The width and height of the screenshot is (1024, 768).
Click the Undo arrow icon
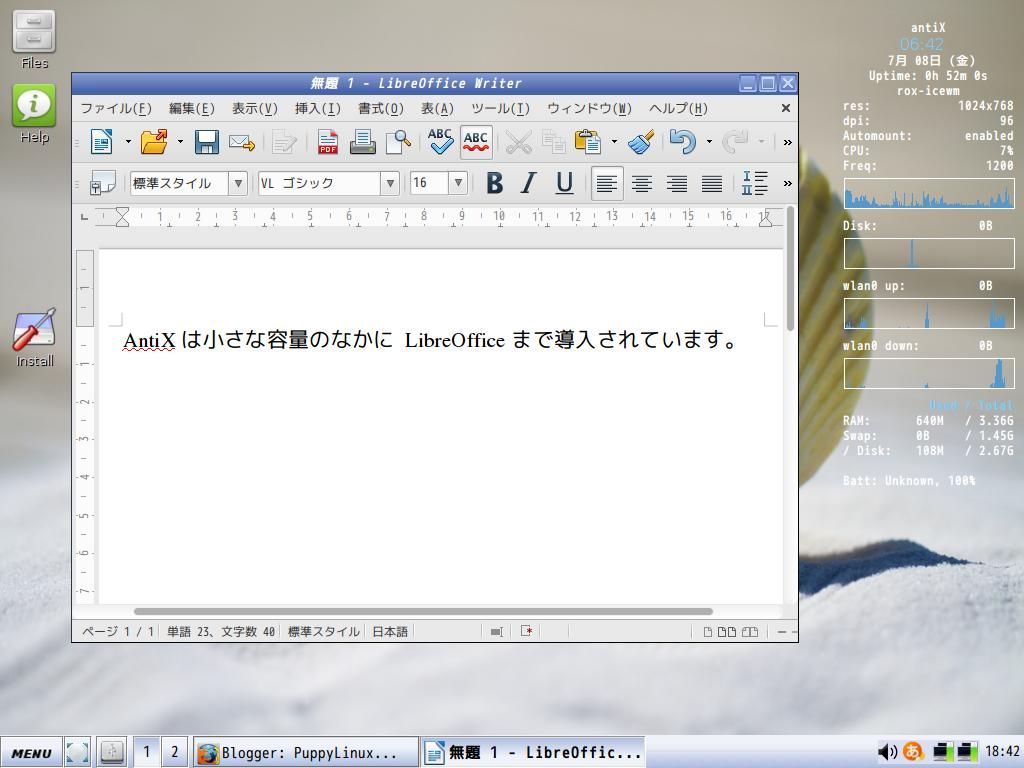click(682, 142)
